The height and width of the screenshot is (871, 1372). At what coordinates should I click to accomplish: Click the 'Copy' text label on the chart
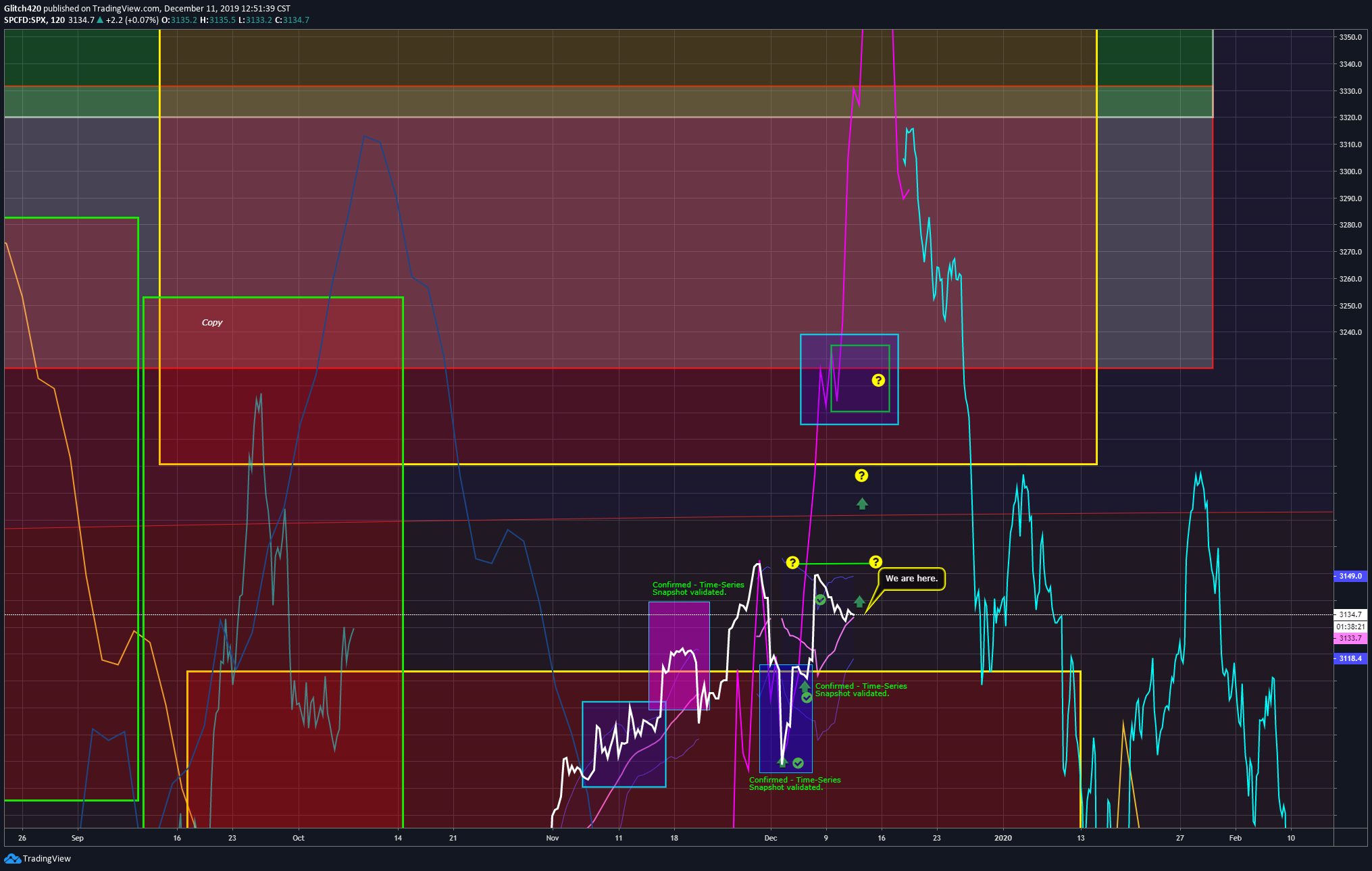click(212, 323)
